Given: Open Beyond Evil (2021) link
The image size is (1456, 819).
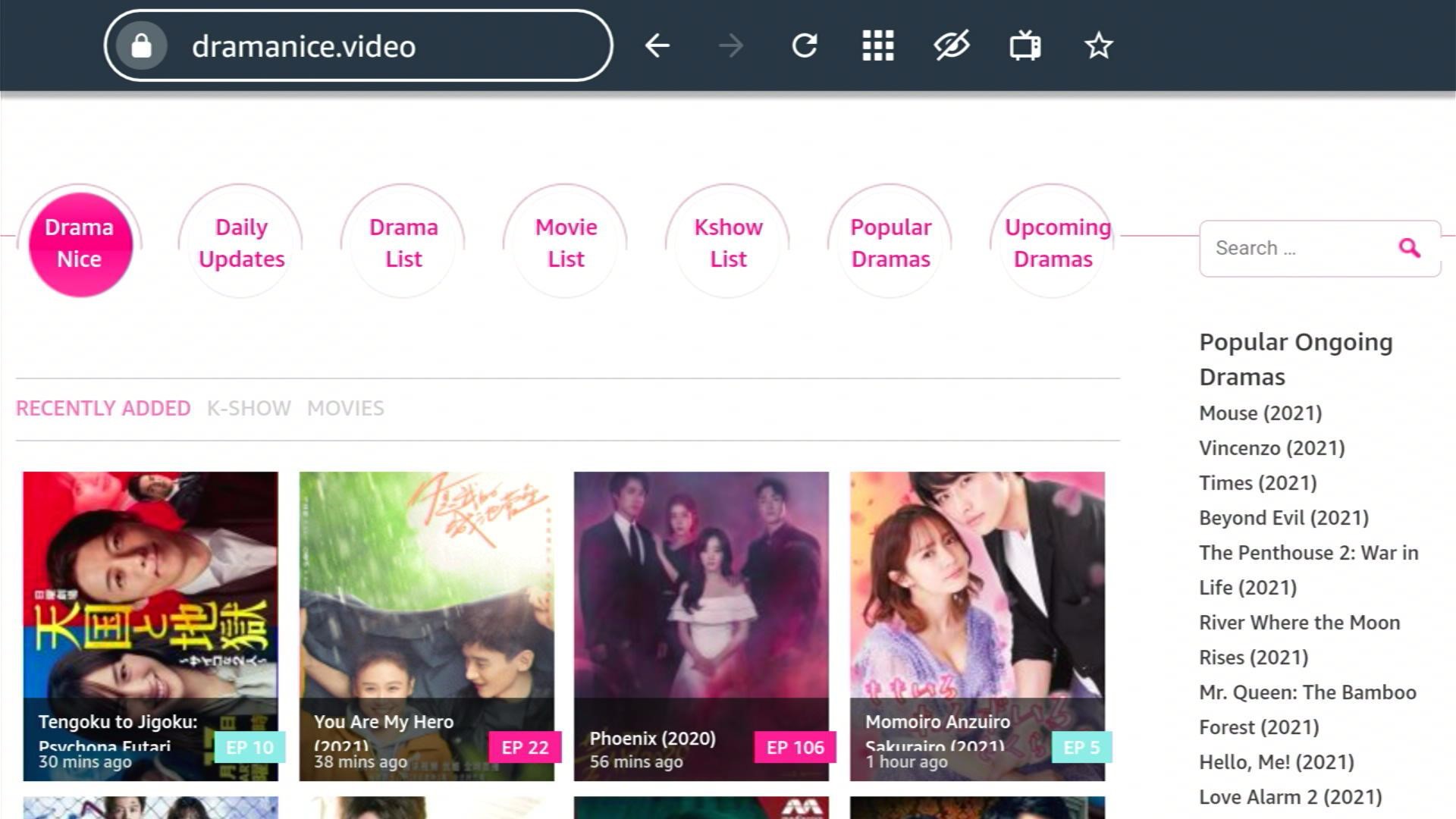Looking at the screenshot, I should tap(1283, 518).
